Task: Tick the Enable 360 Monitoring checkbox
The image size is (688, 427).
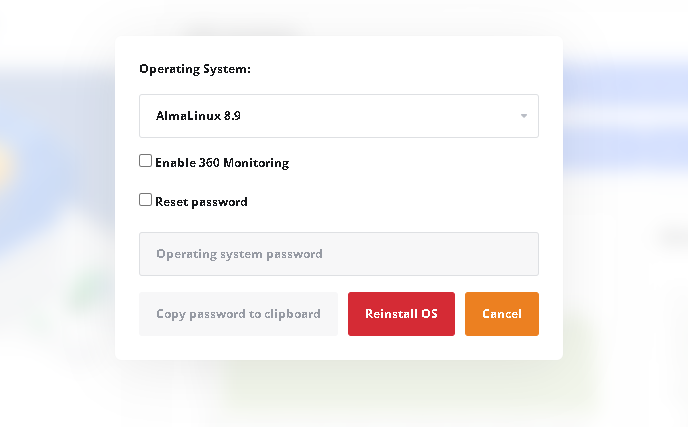Action: 145,161
